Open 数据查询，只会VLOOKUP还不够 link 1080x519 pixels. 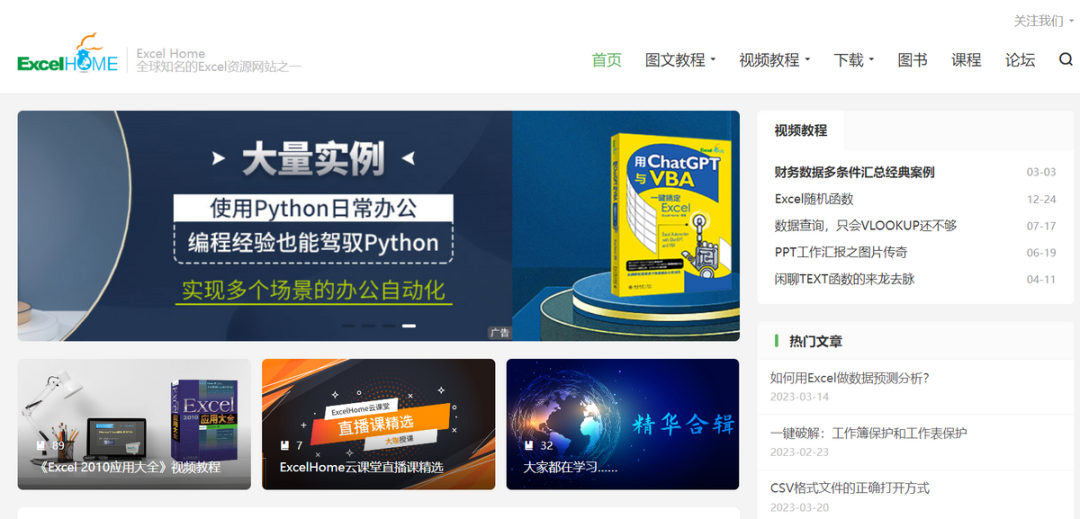(866, 226)
